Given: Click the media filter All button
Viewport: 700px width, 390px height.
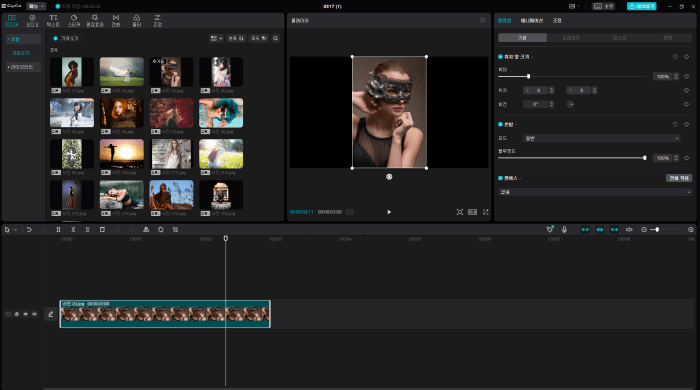Looking at the screenshot, I should pyautogui.click(x=259, y=38).
